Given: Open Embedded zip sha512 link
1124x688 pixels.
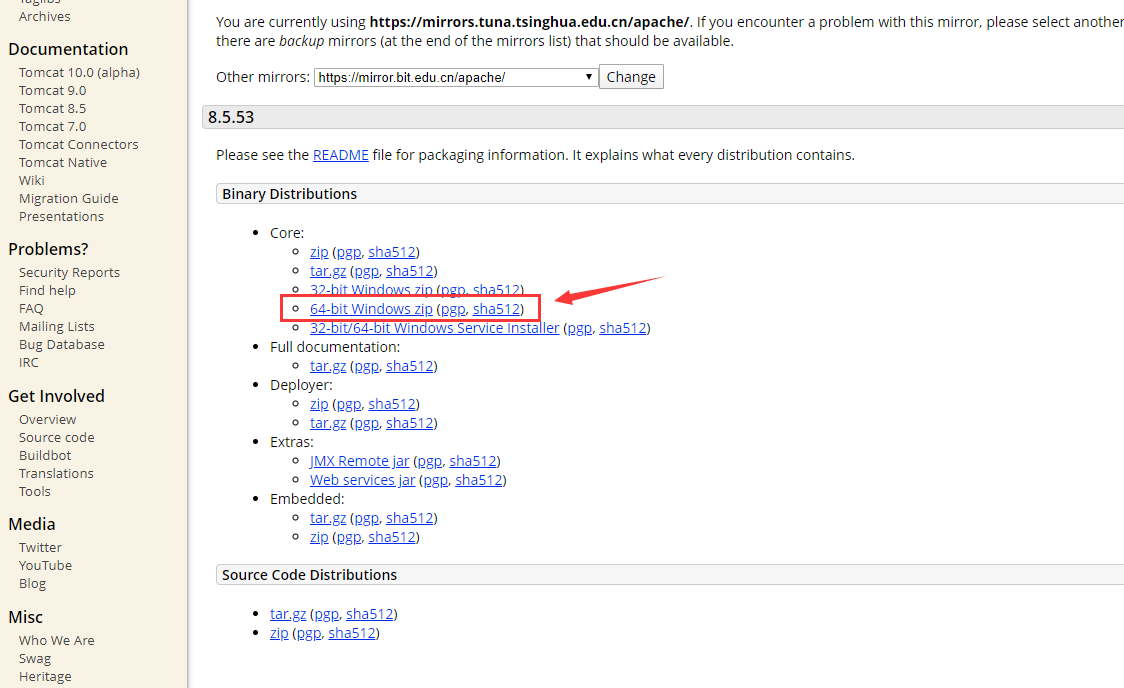Looking at the screenshot, I should click(392, 537).
